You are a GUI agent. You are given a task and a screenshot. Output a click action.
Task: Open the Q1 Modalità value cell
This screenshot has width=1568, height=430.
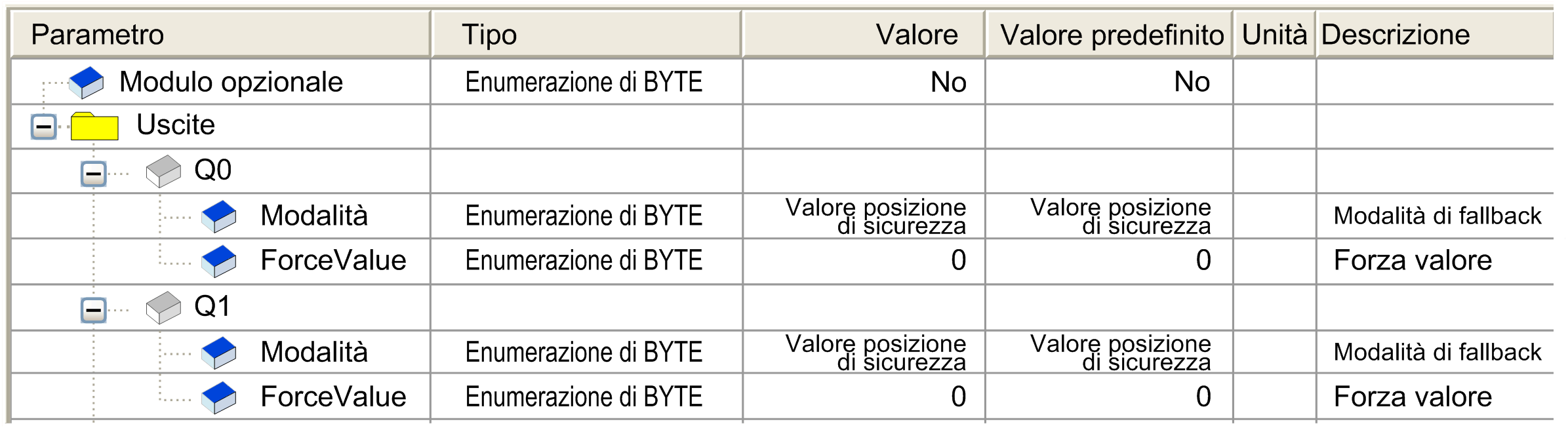coord(864,353)
